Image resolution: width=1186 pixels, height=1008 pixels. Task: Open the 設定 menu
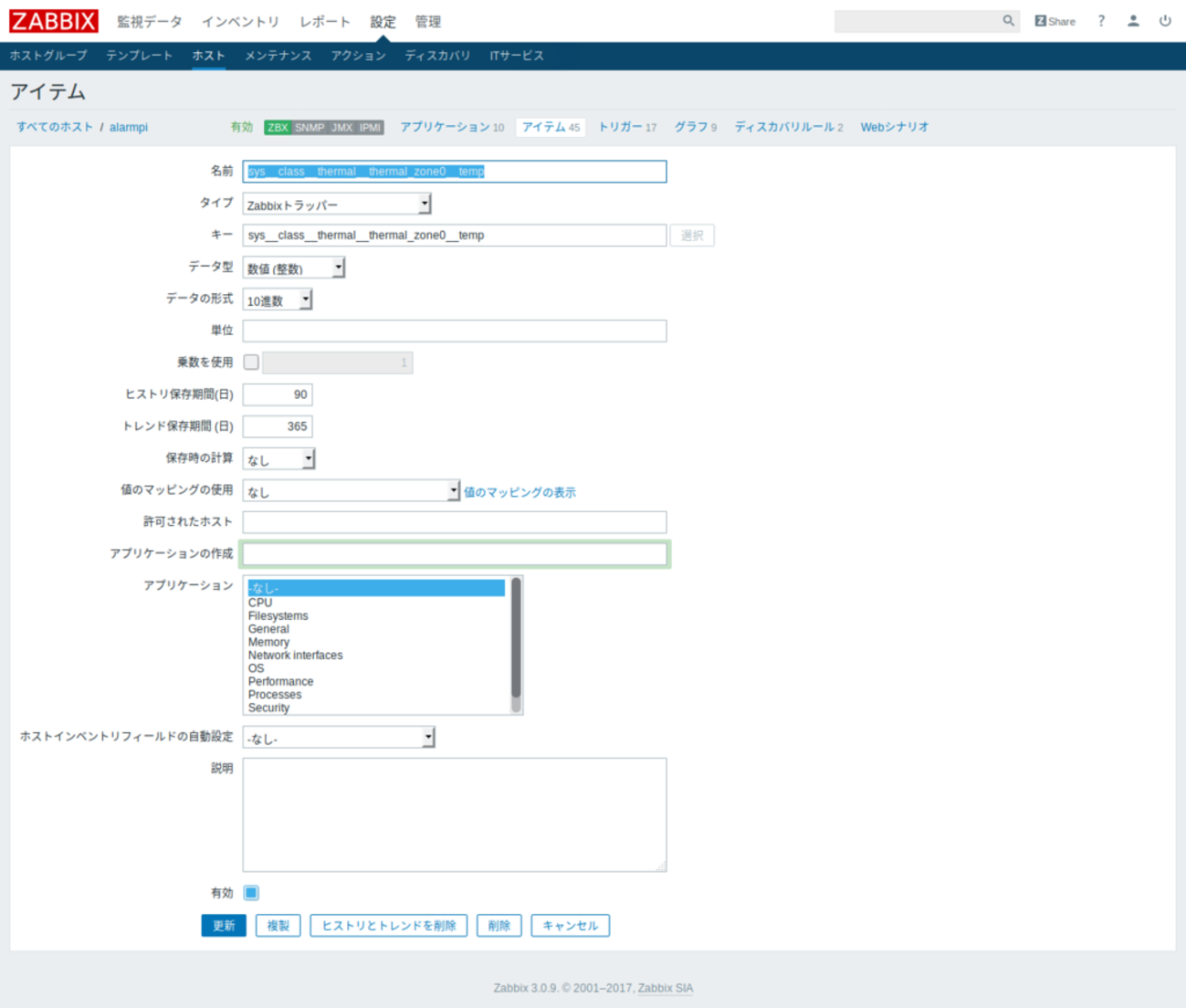[383, 22]
